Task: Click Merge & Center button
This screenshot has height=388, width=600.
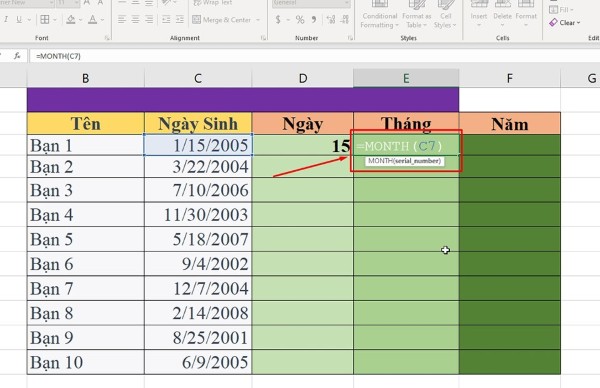Action: [222, 20]
